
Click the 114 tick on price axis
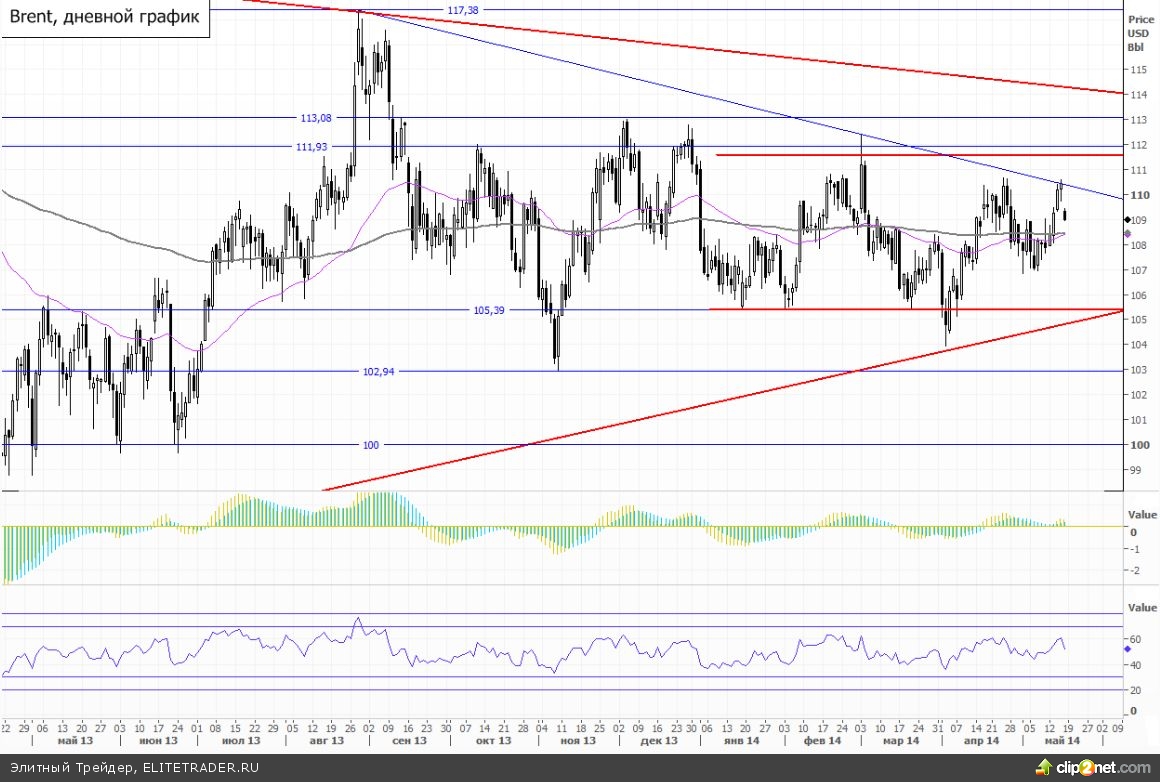[1137, 95]
